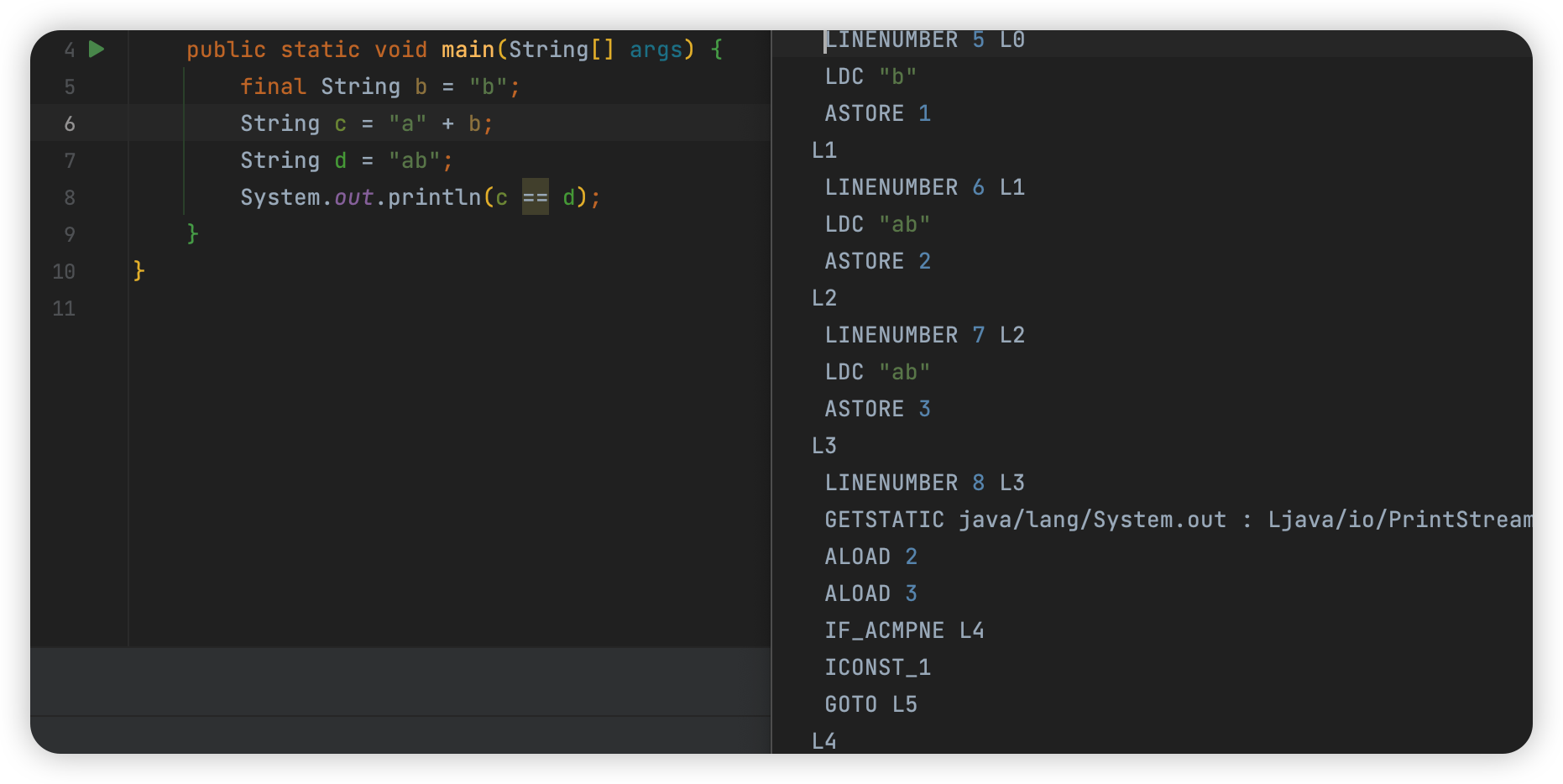Click the 'final' keyword on line 5
The image size is (1563, 784).
pyautogui.click(x=273, y=86)
